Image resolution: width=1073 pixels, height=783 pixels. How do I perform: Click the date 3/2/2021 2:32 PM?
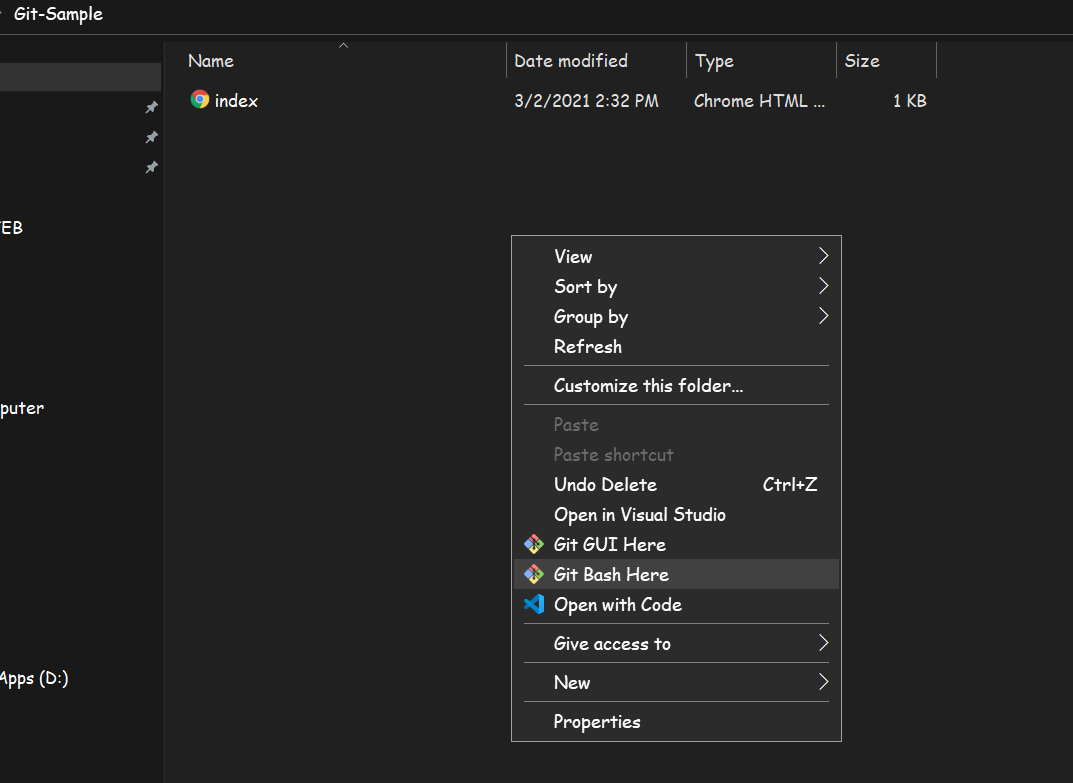pyautogui.click(x=586, y=101)
